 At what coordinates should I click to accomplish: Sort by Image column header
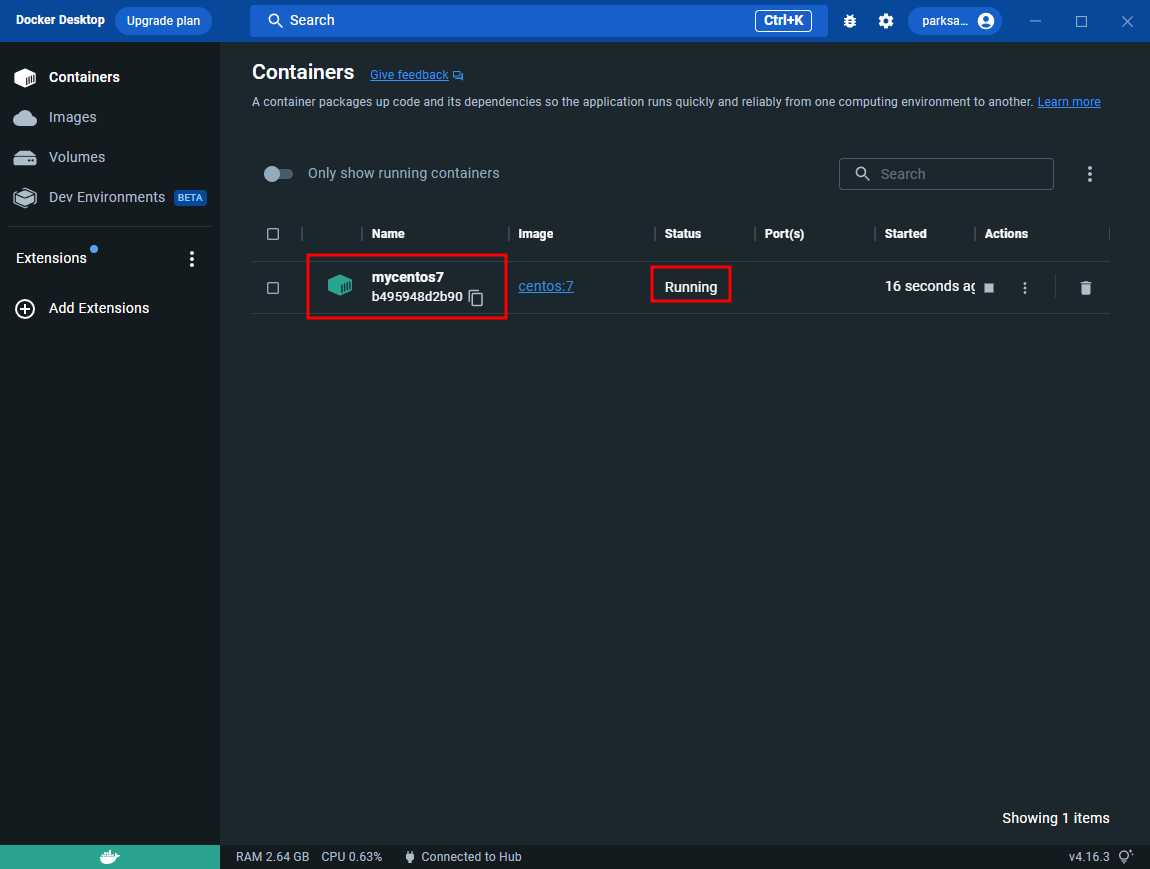point(535,234)
